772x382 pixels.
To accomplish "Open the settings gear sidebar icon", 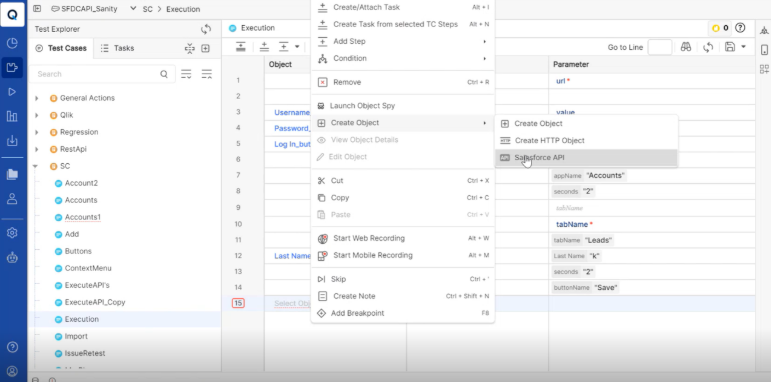I will pyautogui.click(x=12, y=233).
